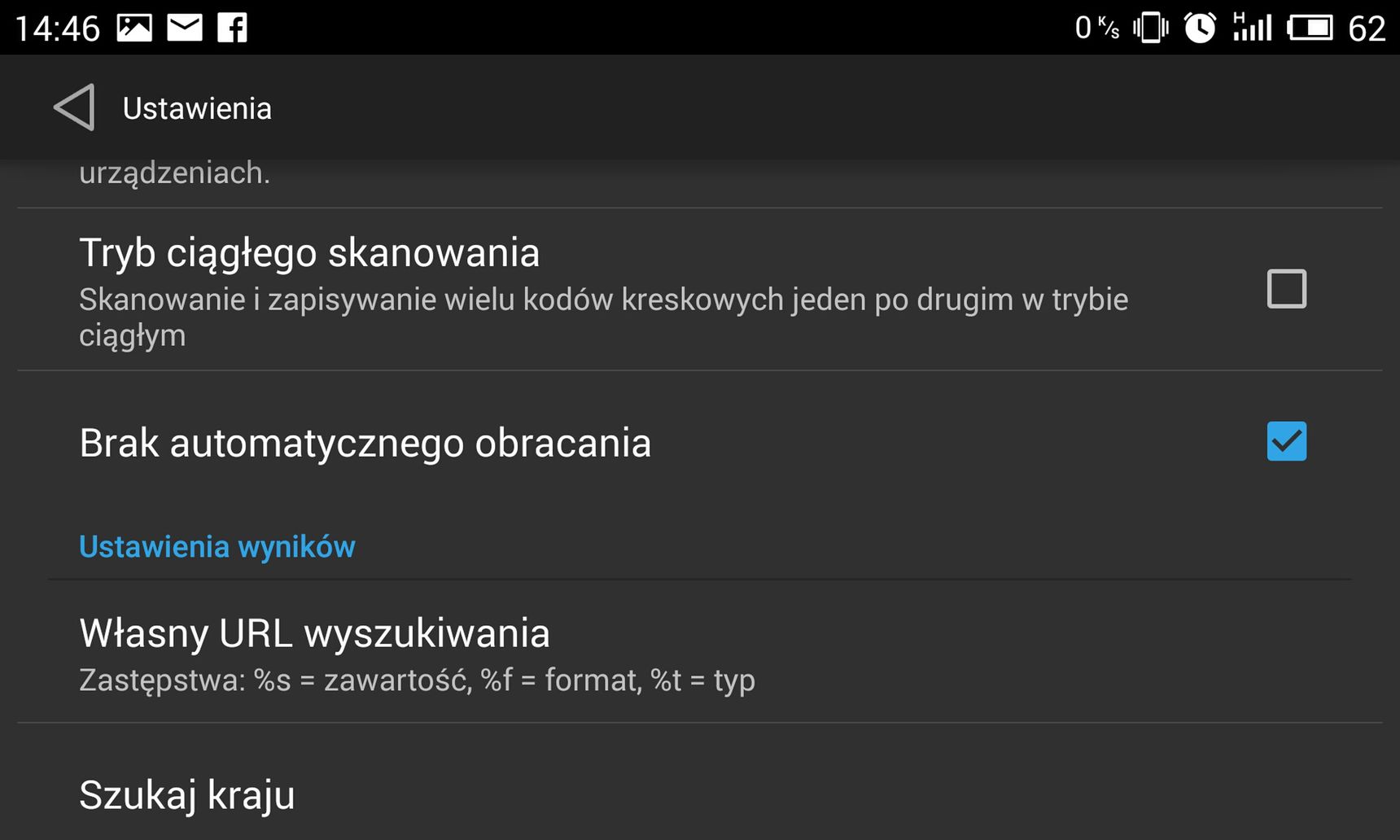Tap the Ustawienia title
Viewport: 1400px width, 840px height.
[197, 108]
